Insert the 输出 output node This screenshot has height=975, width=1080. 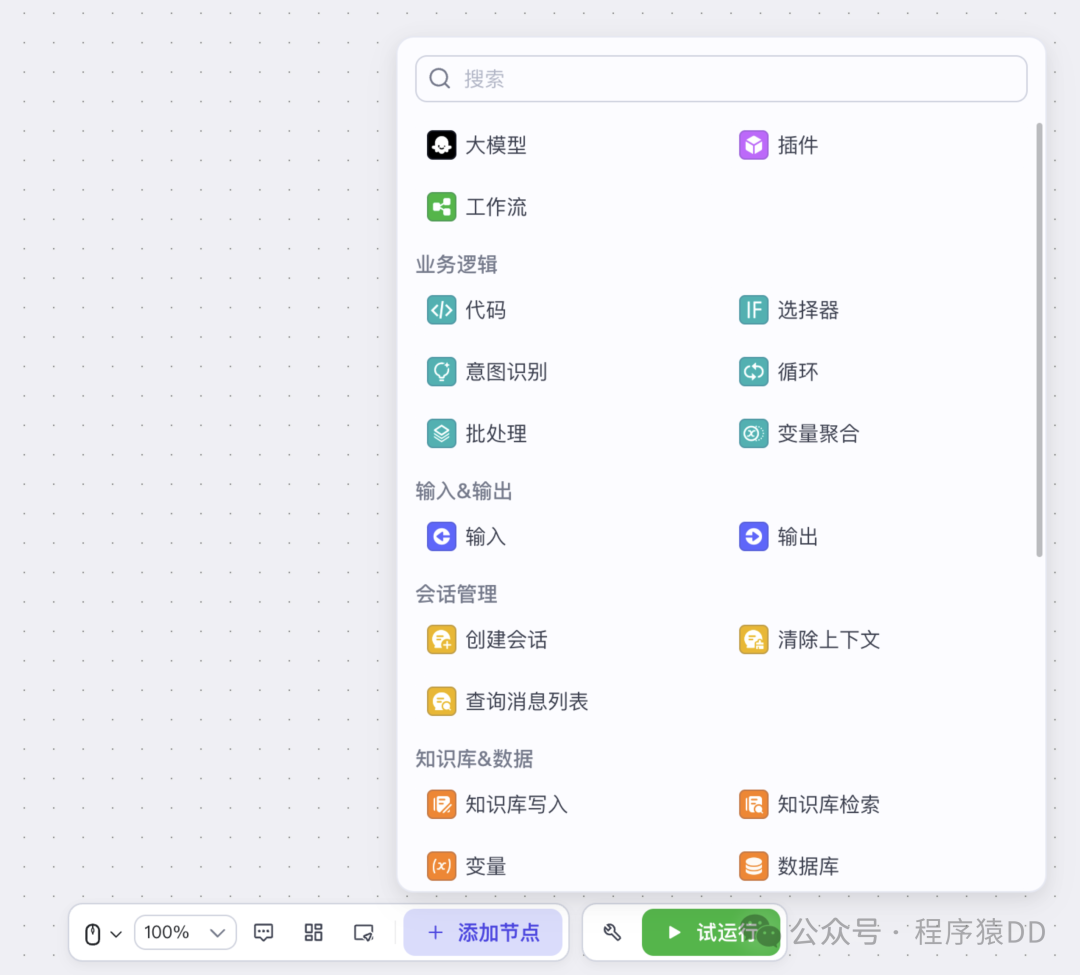click(x=778, y=536)
